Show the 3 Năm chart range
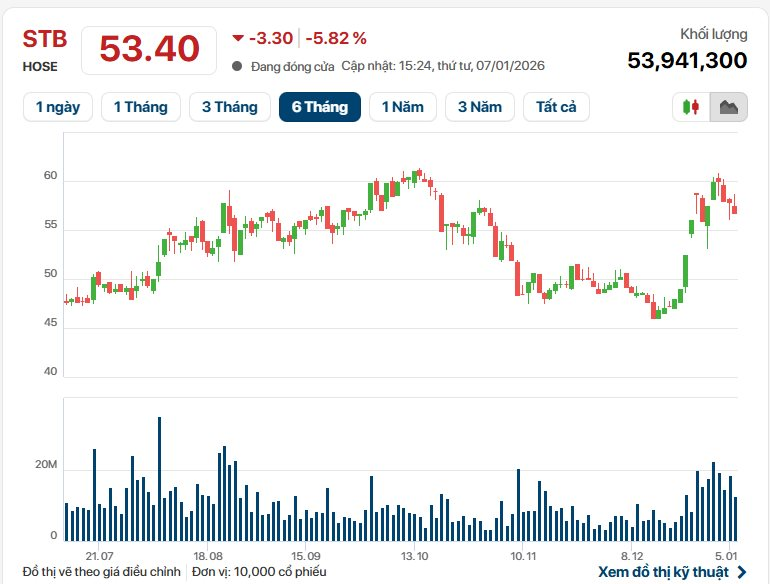Image resolution: width=770 pixels, height=584 pixels. (480, 107)
